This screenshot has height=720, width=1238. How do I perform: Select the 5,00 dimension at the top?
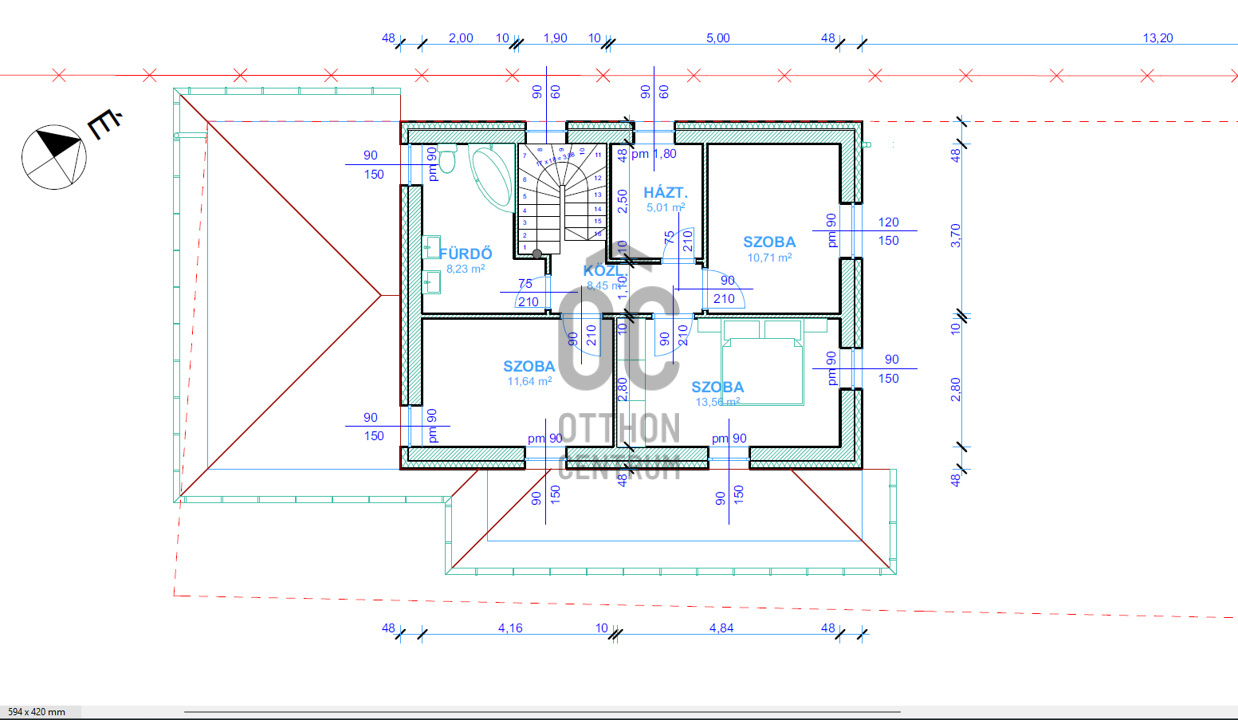coord(718,38)
